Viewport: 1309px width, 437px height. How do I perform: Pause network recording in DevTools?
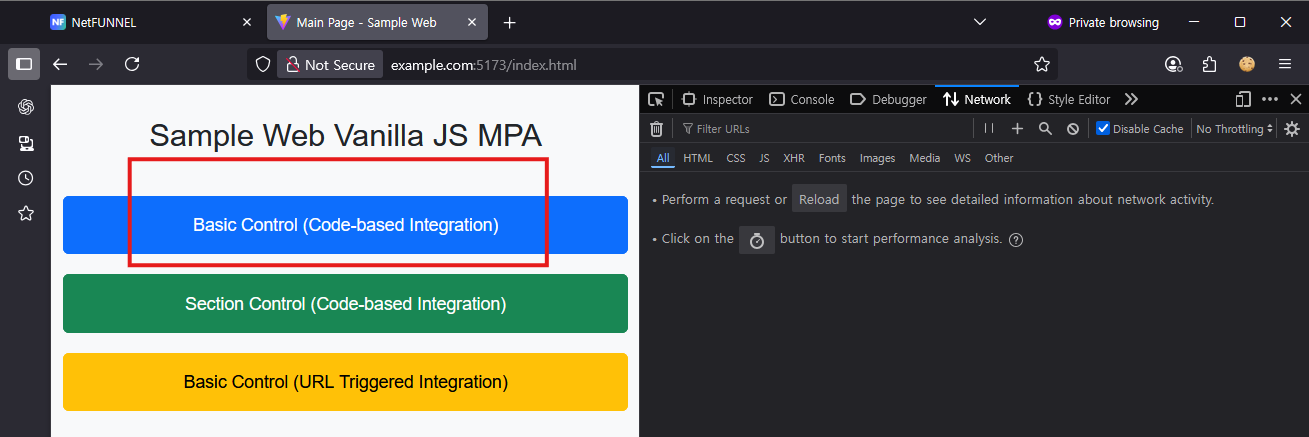[989, 128]
